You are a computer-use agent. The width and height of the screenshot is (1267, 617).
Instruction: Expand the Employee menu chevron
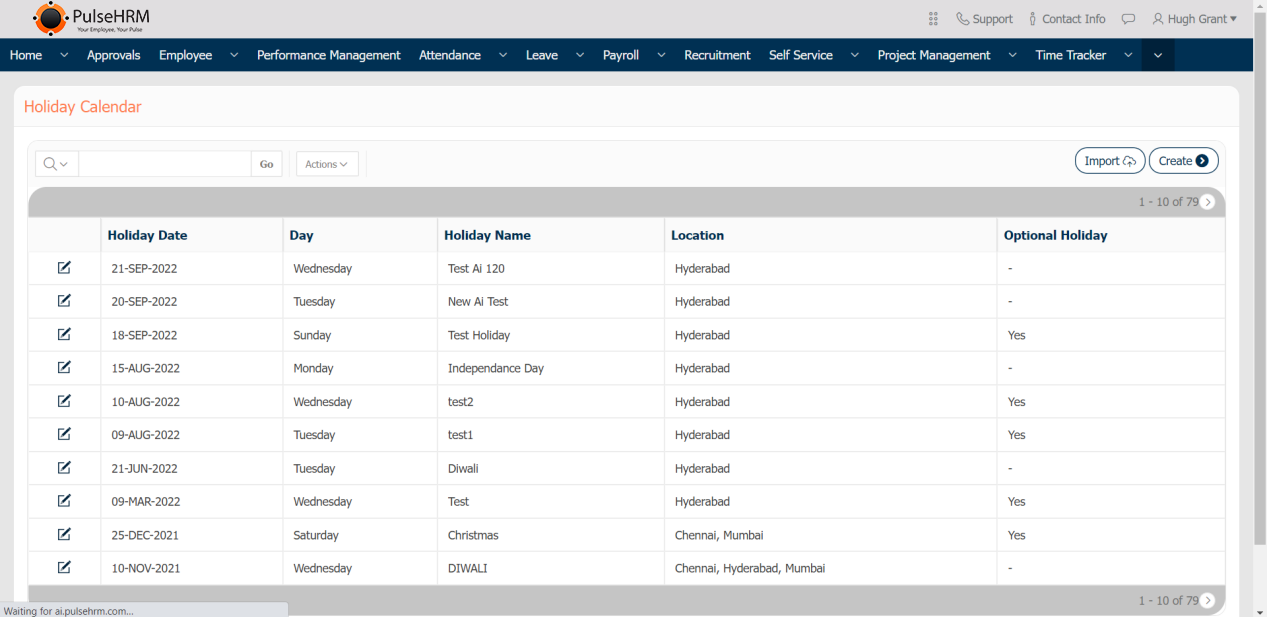point(234,55)
